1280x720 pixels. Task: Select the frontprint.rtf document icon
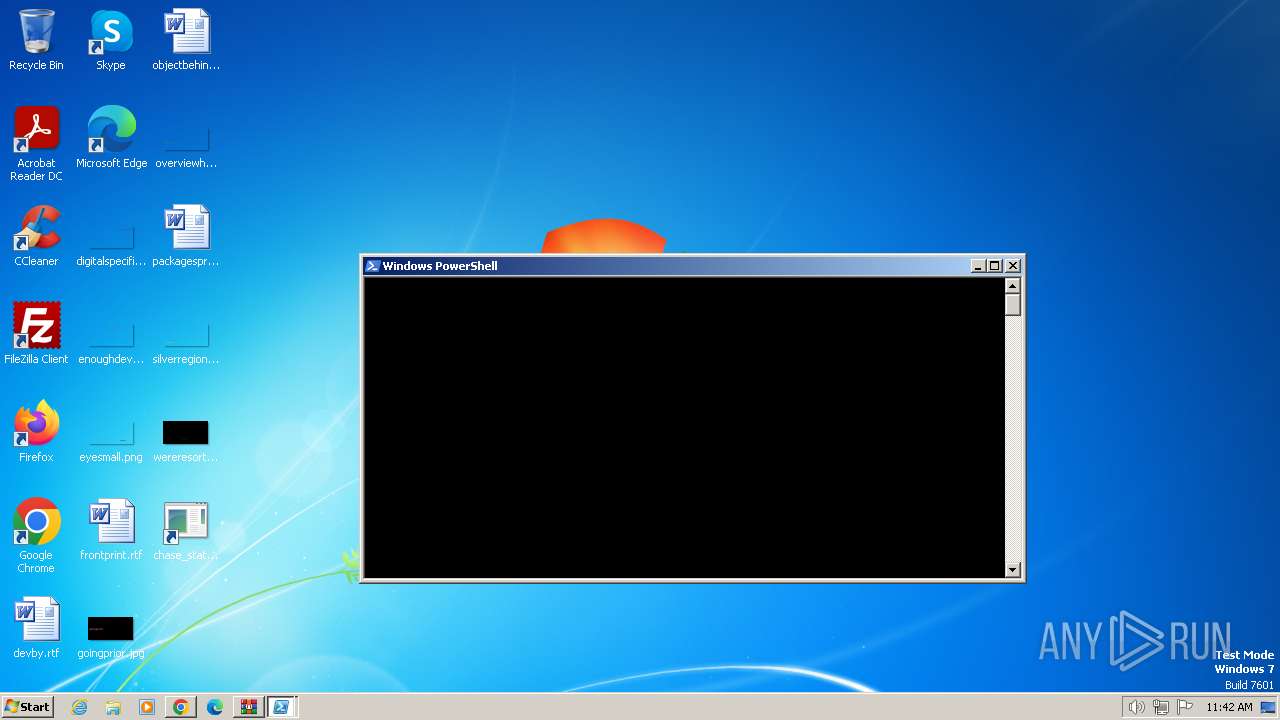coord(111,529)
